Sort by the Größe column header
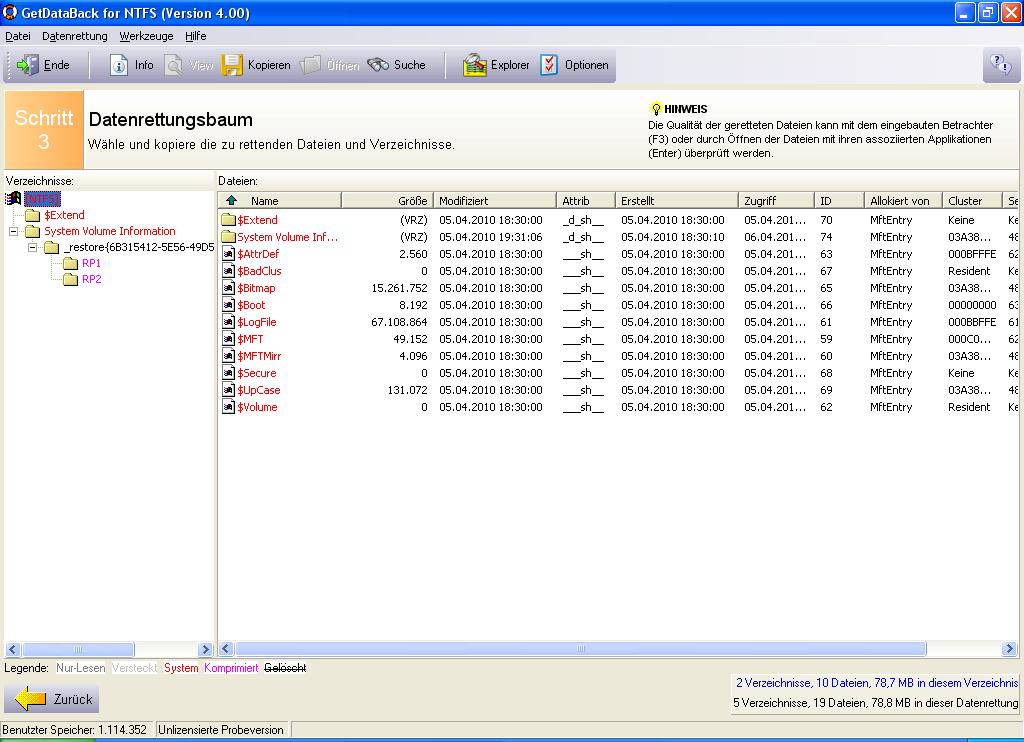1024x742 pixels. tap(387, 201)
